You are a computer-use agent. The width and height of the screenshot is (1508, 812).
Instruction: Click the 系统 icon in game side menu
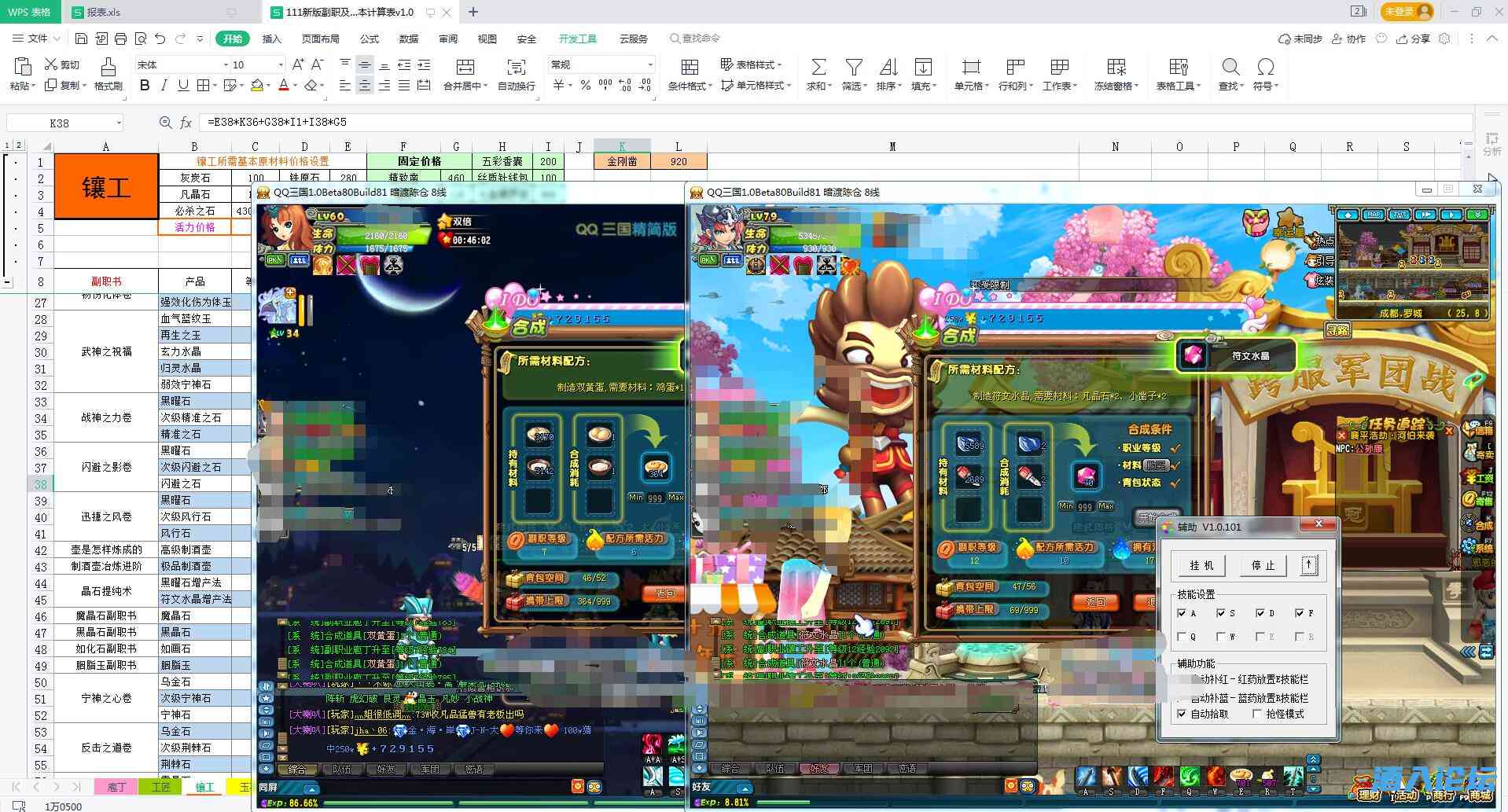click(1478, 546)
